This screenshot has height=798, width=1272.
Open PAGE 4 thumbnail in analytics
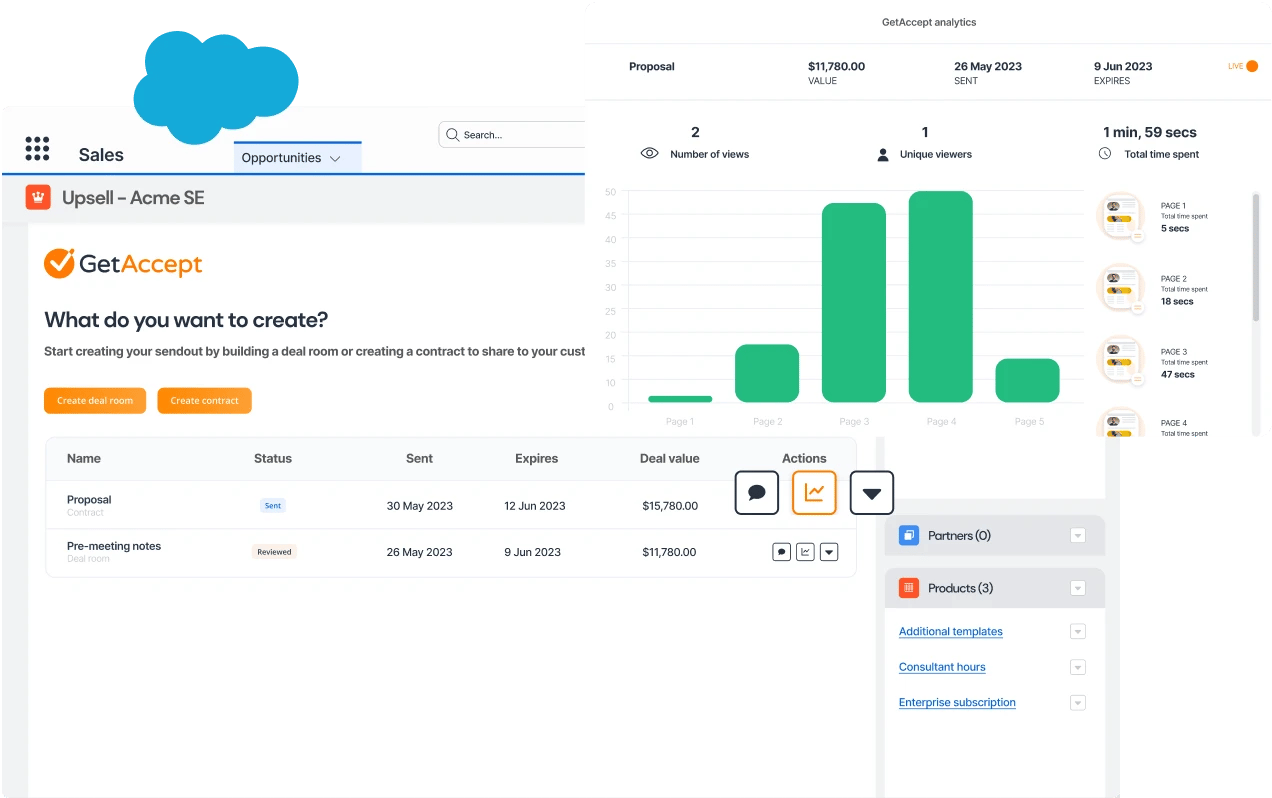pos(1122,424)
